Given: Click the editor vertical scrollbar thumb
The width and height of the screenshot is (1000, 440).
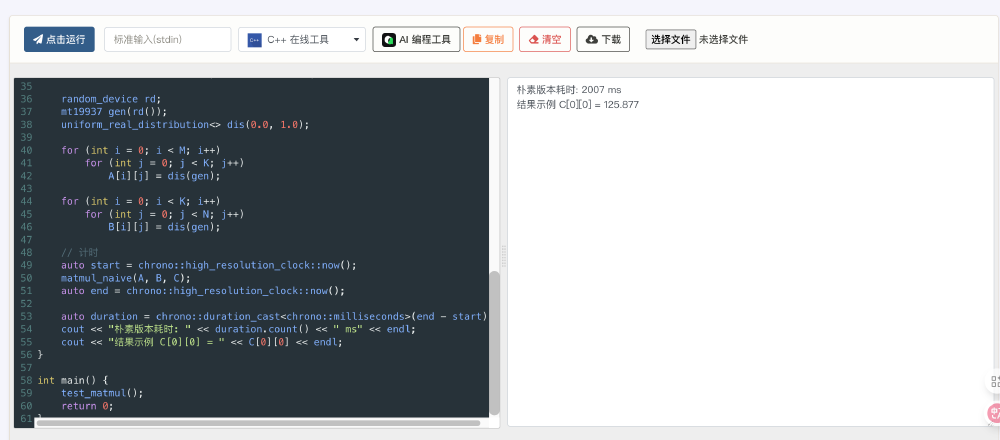Looking at the screenshot, I should (494, 343).
